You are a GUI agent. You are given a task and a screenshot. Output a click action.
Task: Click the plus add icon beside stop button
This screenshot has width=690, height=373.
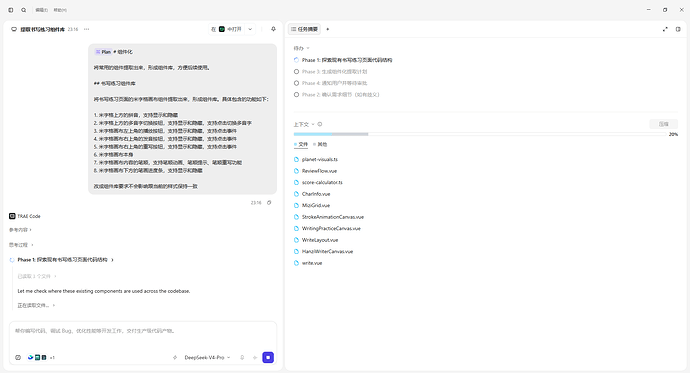click(x=254, y=358)
